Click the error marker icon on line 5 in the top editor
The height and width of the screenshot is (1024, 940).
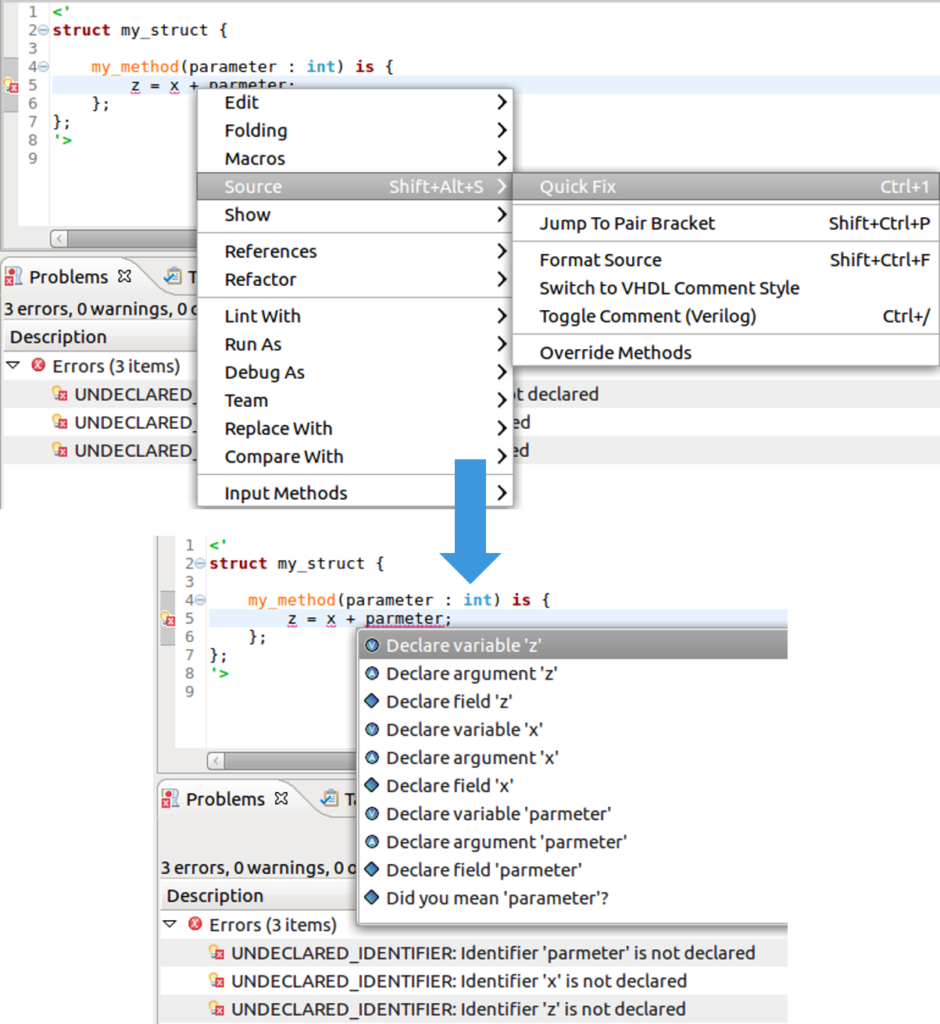11,86
